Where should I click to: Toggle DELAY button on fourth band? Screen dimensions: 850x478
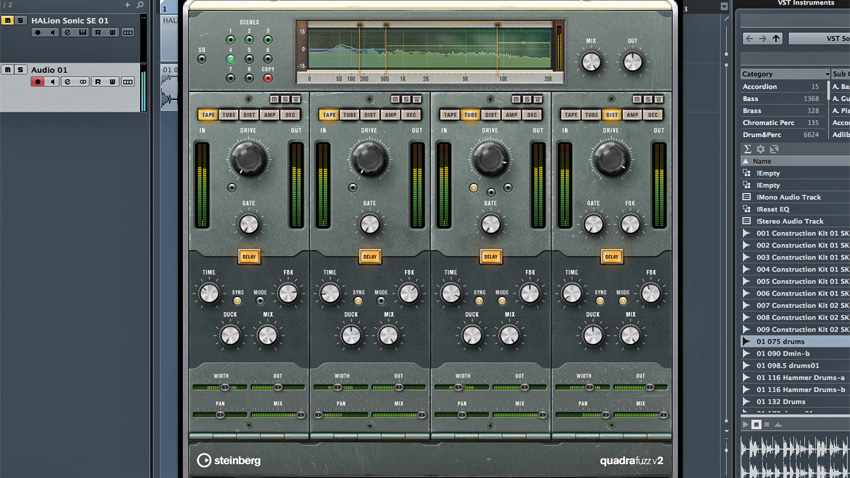click(611, 256)
